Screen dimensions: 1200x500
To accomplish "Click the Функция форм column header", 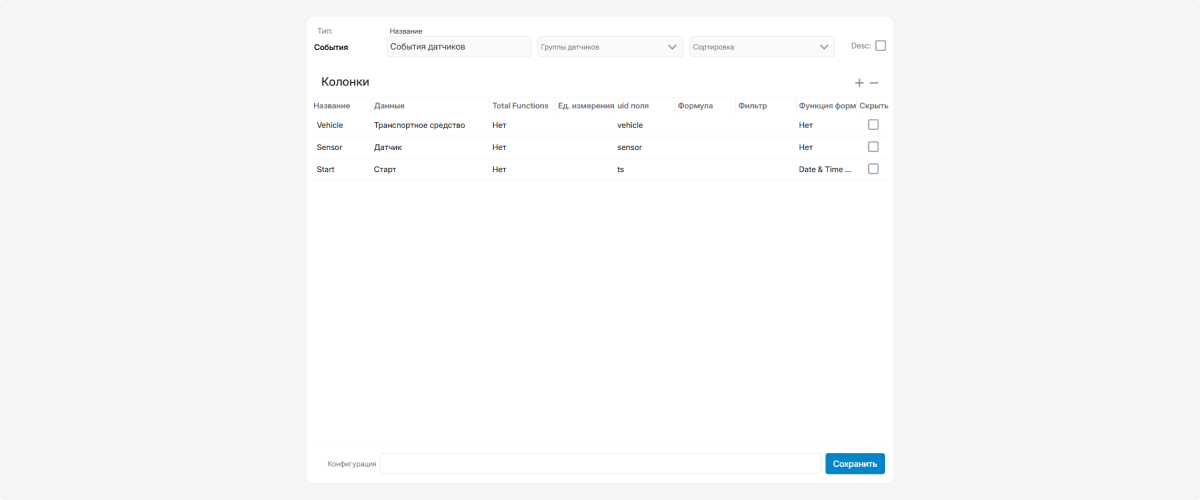I will 827,106.
